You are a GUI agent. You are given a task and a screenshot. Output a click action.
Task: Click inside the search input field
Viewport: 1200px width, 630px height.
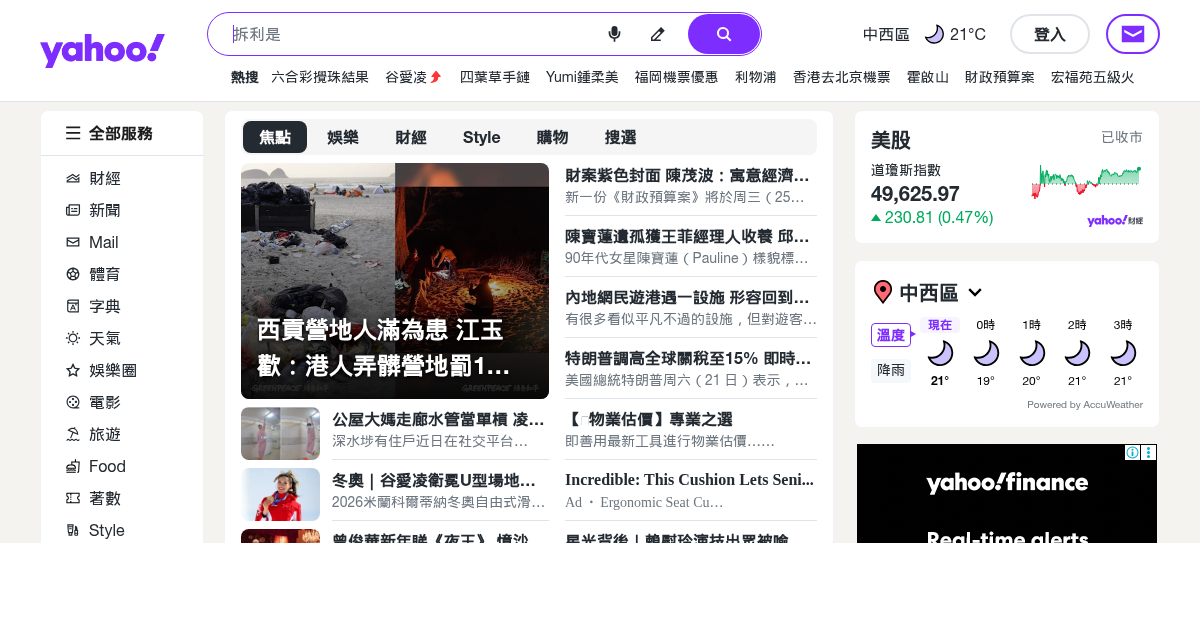(x=410, y=34)
